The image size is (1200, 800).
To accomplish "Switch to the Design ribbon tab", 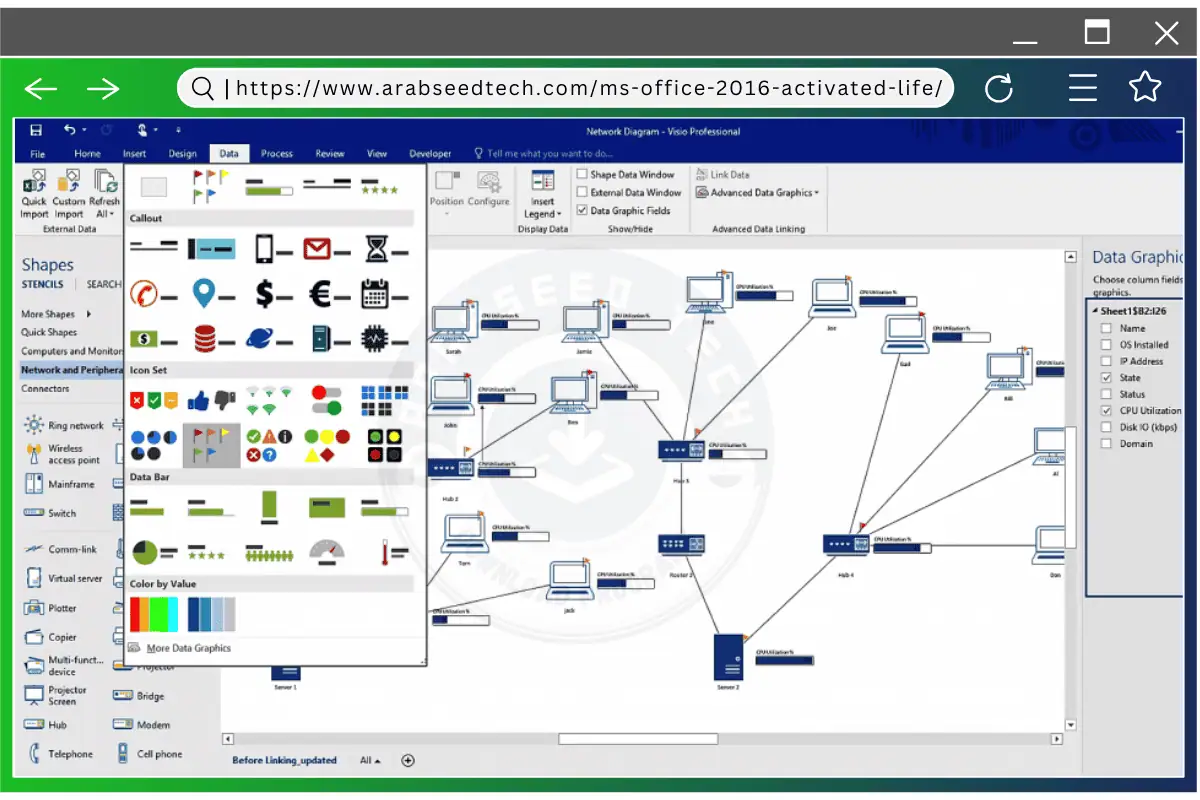I will point(182,153).
